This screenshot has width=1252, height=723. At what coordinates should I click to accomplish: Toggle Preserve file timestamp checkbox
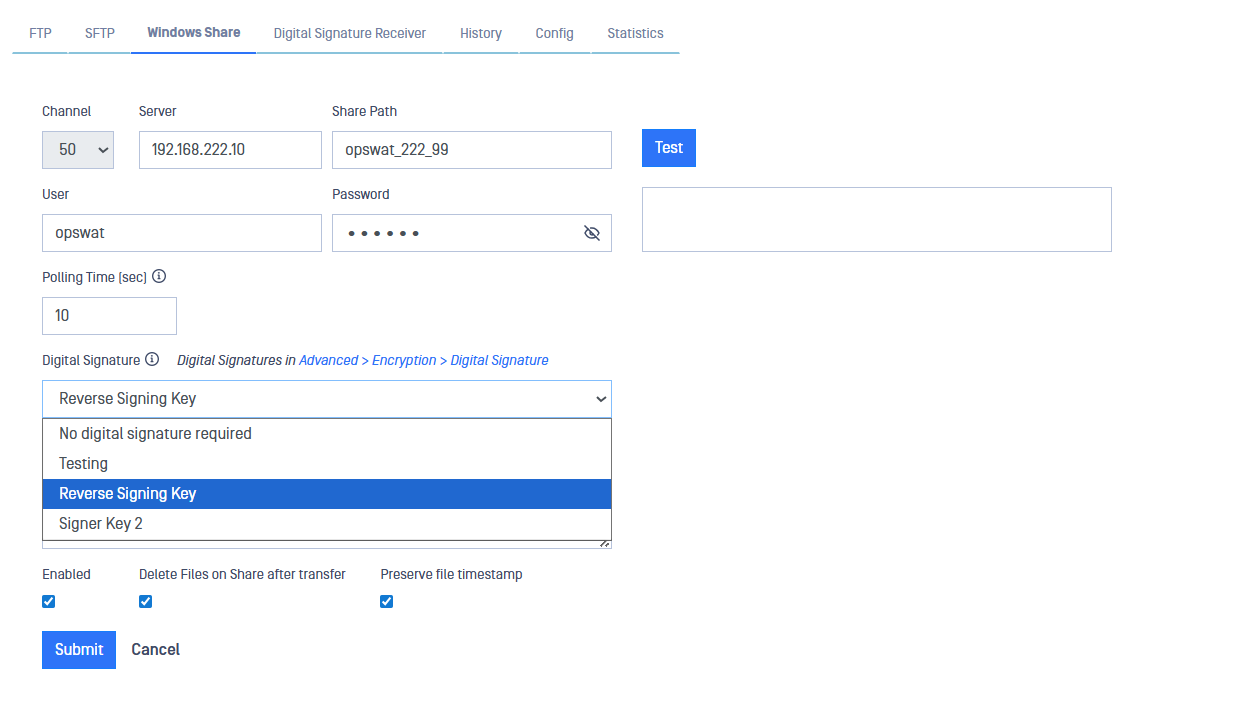[x=387, y=601]
